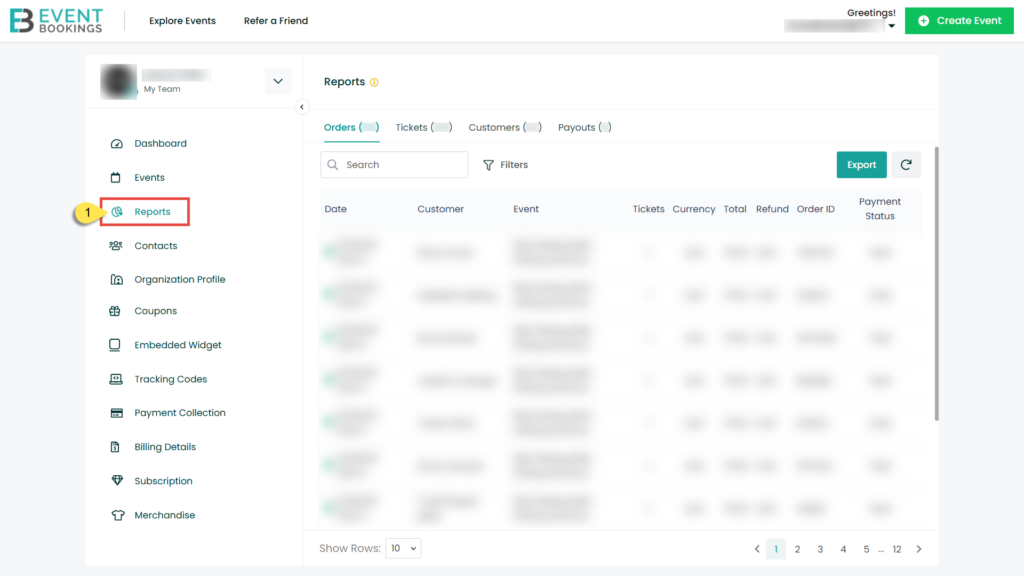The height and width of the screenshot is (576, 1024).
Task: Click the Date column header
Action: pyautogui.click(x=336, y=209)
